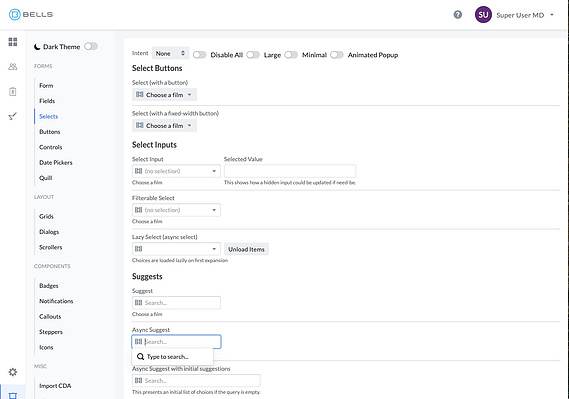The image size is (569, 399).
Task: Click the clipboard icon in left rail
Action: [13, 91]
